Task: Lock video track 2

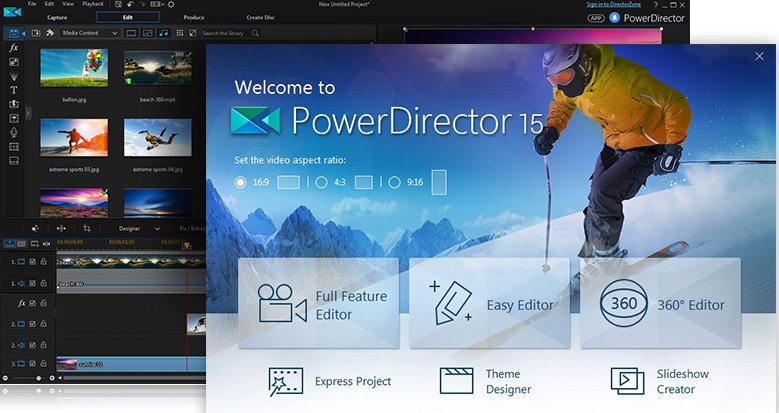Action: tap(44, 324)
